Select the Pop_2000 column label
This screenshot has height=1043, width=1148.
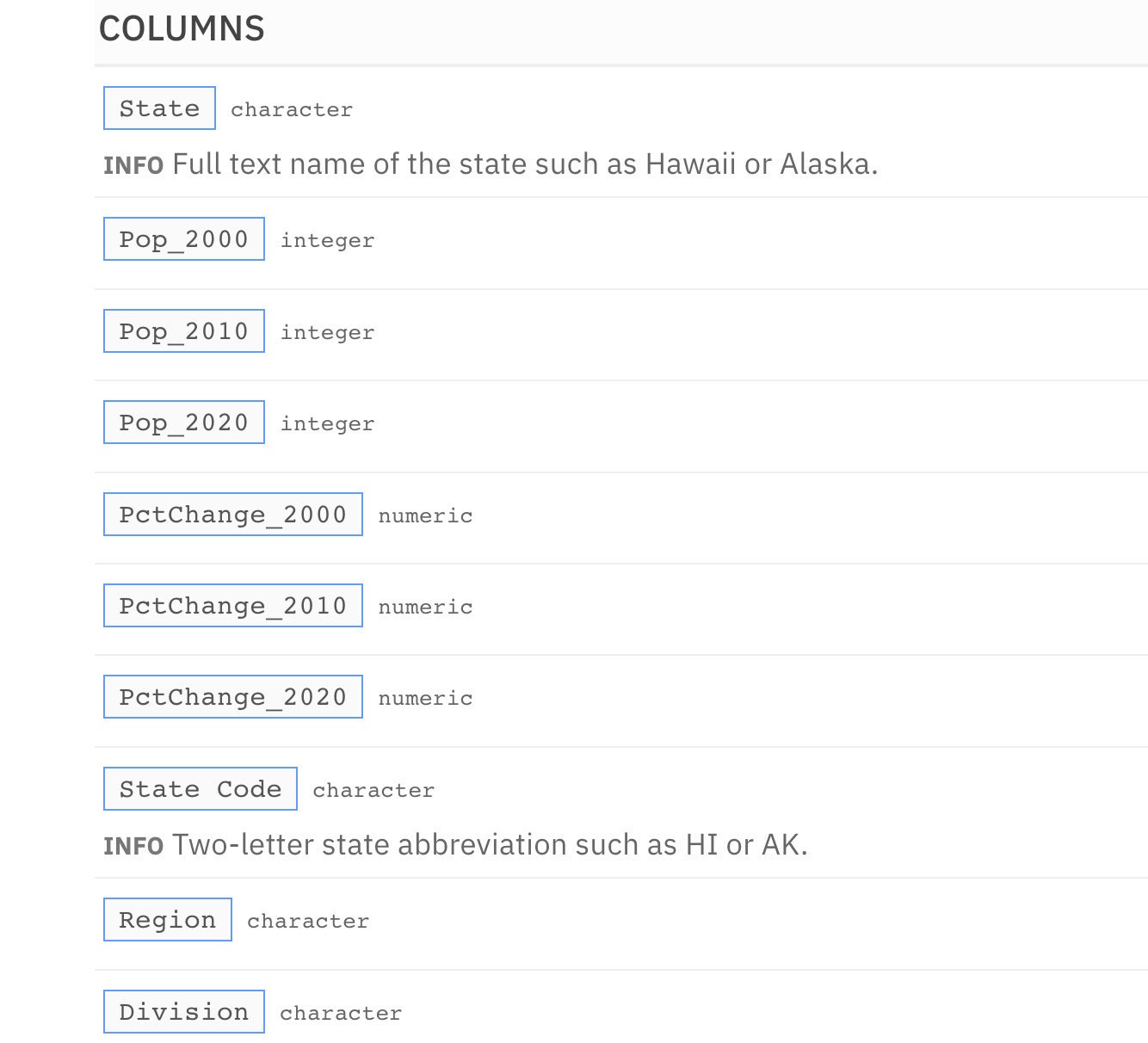(184, 239)
